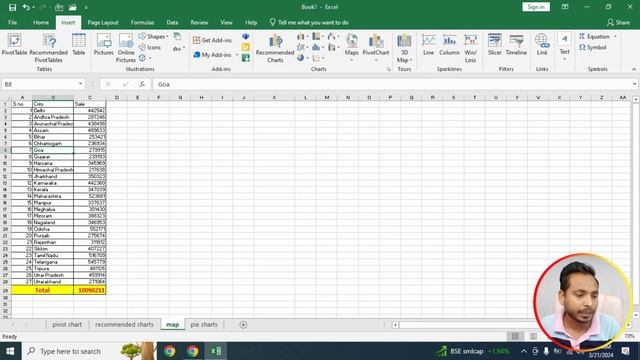The height and width of the screenshot is (360, 640).
Task: Insert a Symbol
Action: (593, 47)
